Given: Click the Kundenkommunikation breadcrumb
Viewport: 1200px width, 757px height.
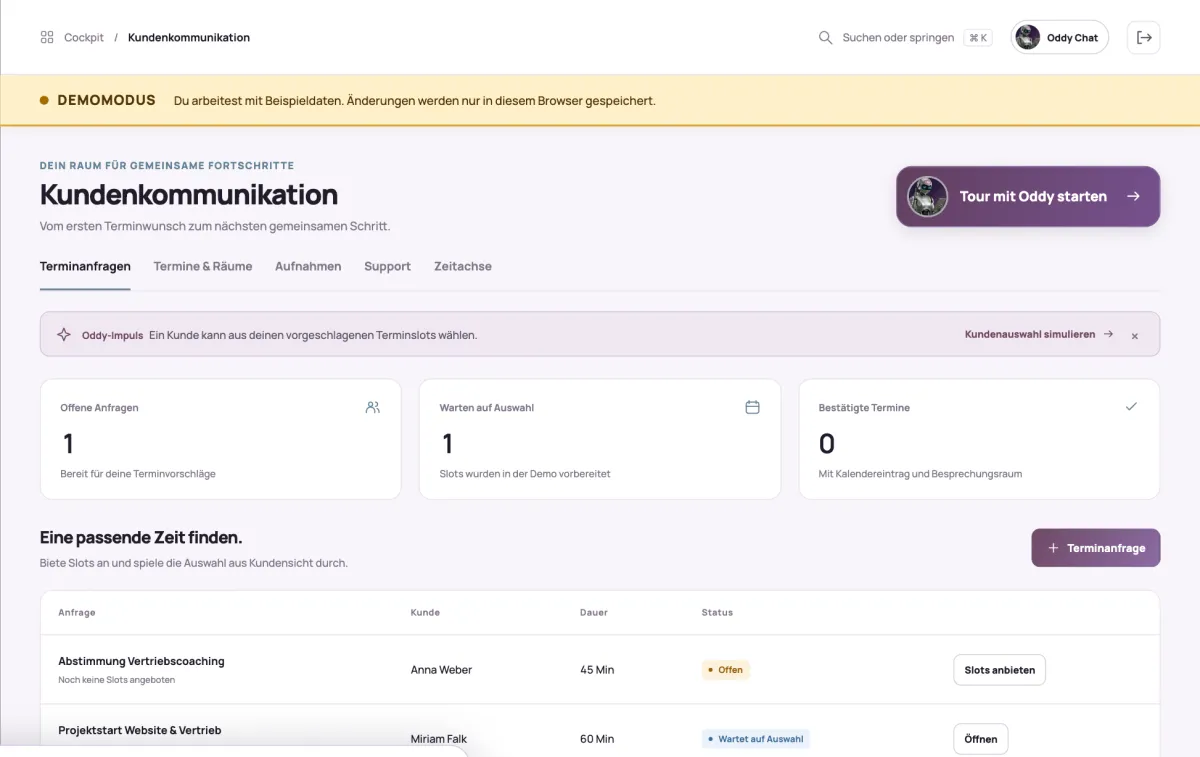Looking at the screenshot, I should 189,38.
